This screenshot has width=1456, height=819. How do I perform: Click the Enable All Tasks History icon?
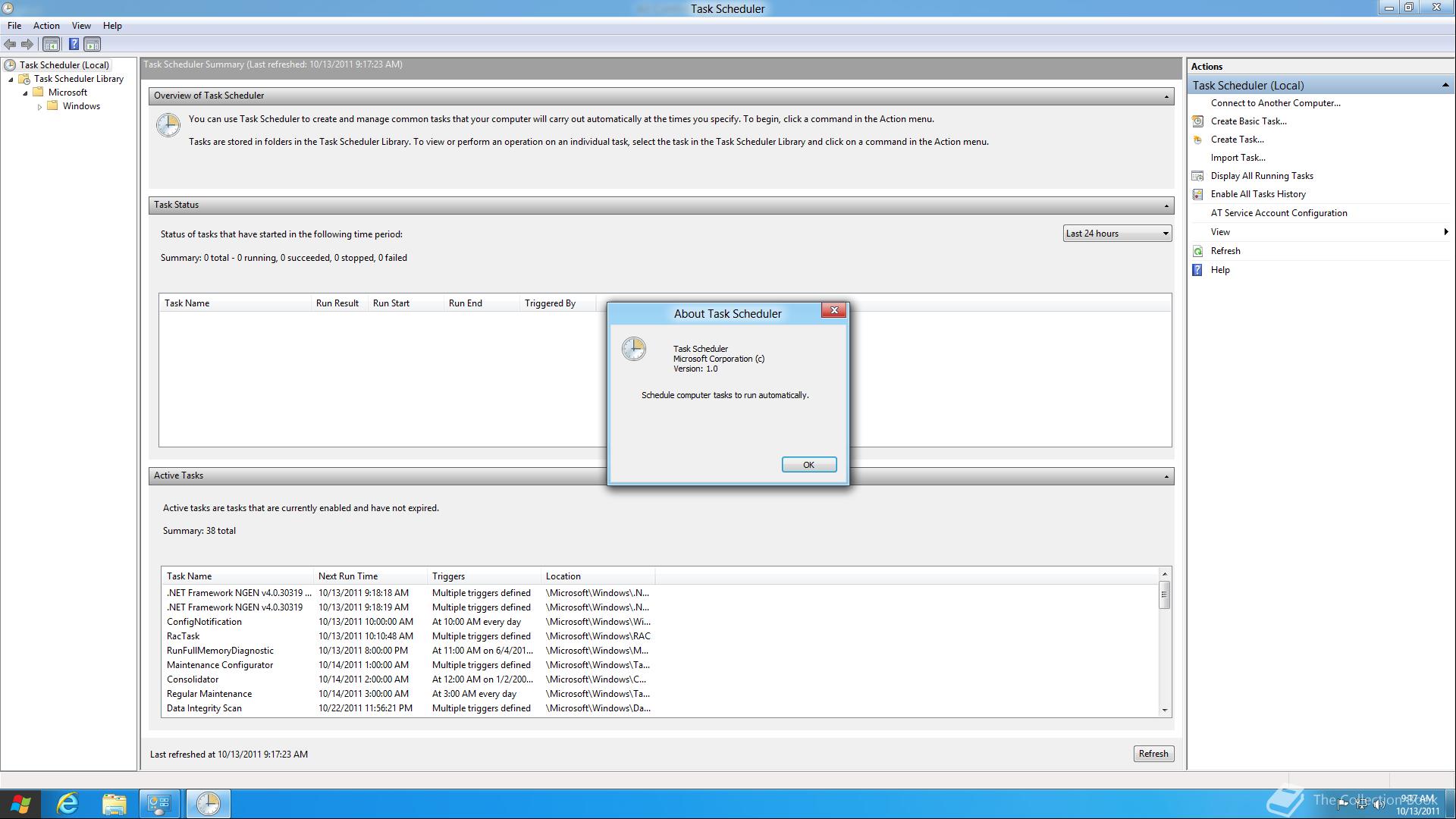[1197, 194]
